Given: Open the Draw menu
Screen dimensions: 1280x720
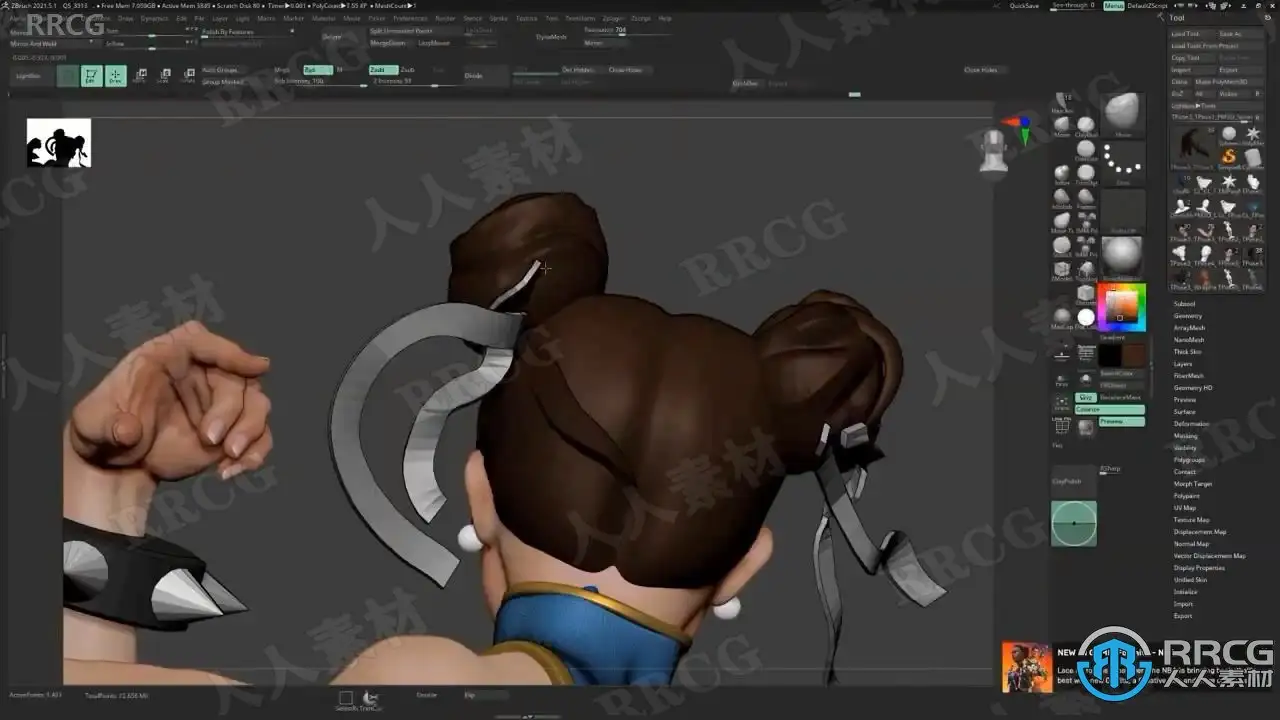Looking at the screenshot, I should click(125, 18).
